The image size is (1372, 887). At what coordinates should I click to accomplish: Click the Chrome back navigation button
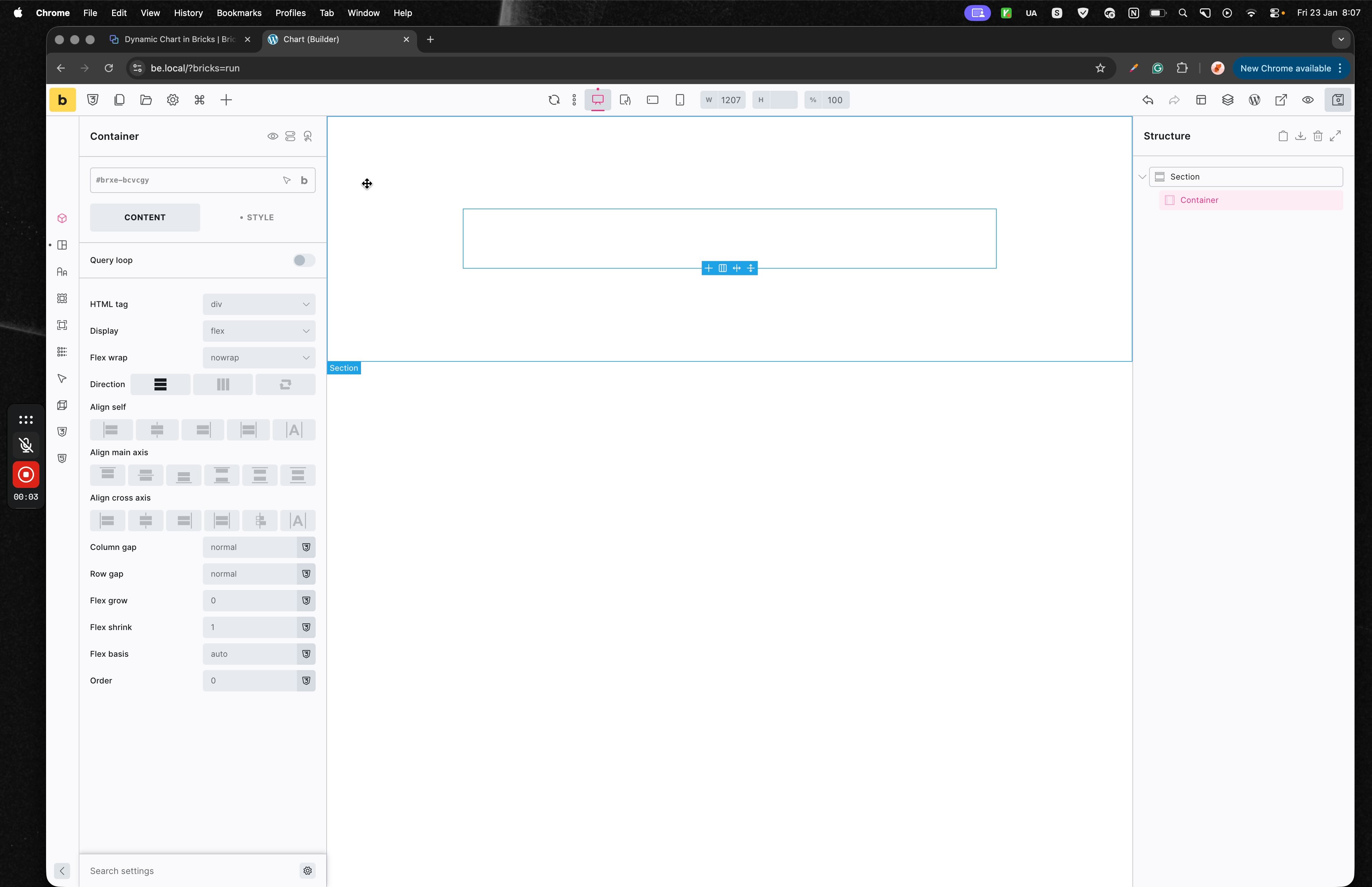(60, 68)
